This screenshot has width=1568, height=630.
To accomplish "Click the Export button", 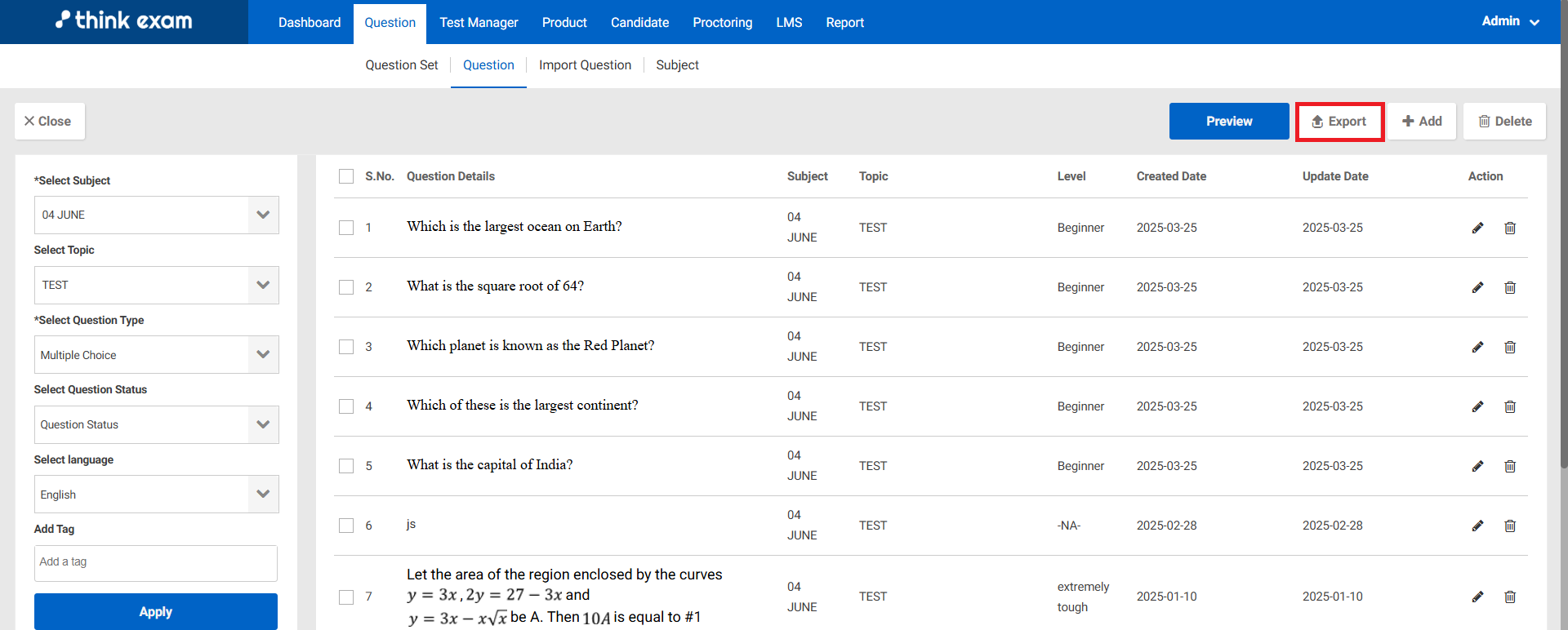I will pyautogui.click(x=1339, y=122).
